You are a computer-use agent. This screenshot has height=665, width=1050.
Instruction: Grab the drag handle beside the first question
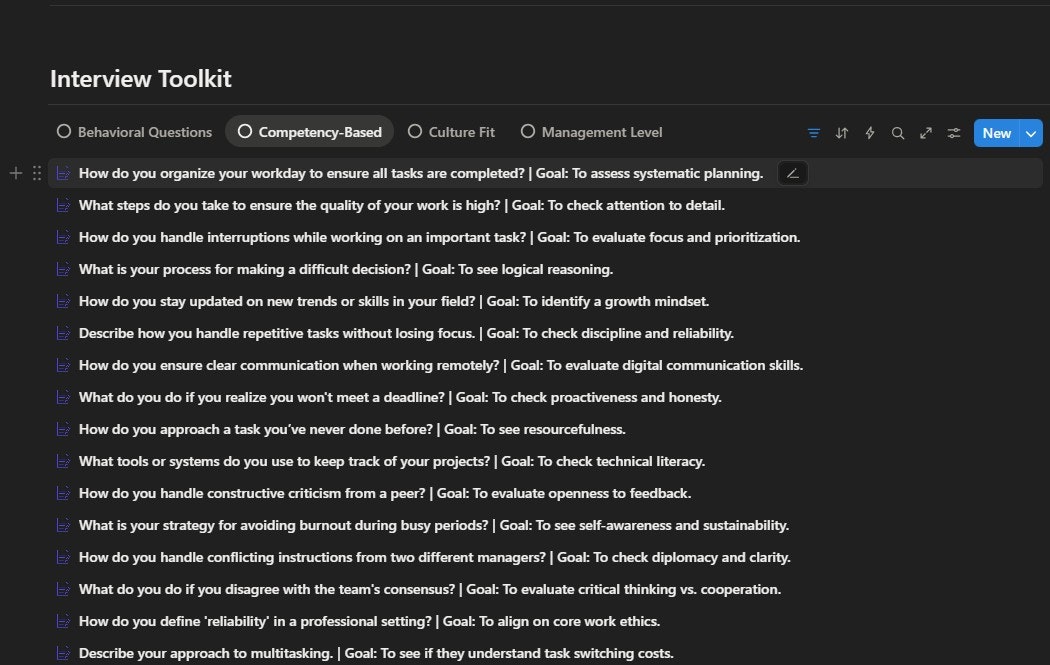(37, 173)
